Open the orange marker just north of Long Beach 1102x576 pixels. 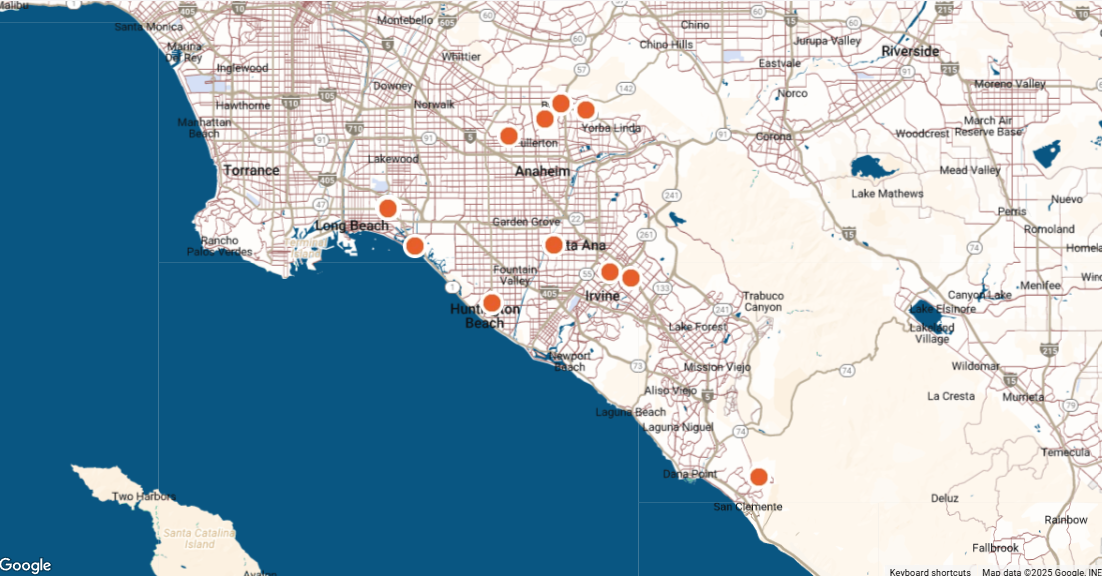(x=388, y=208)
